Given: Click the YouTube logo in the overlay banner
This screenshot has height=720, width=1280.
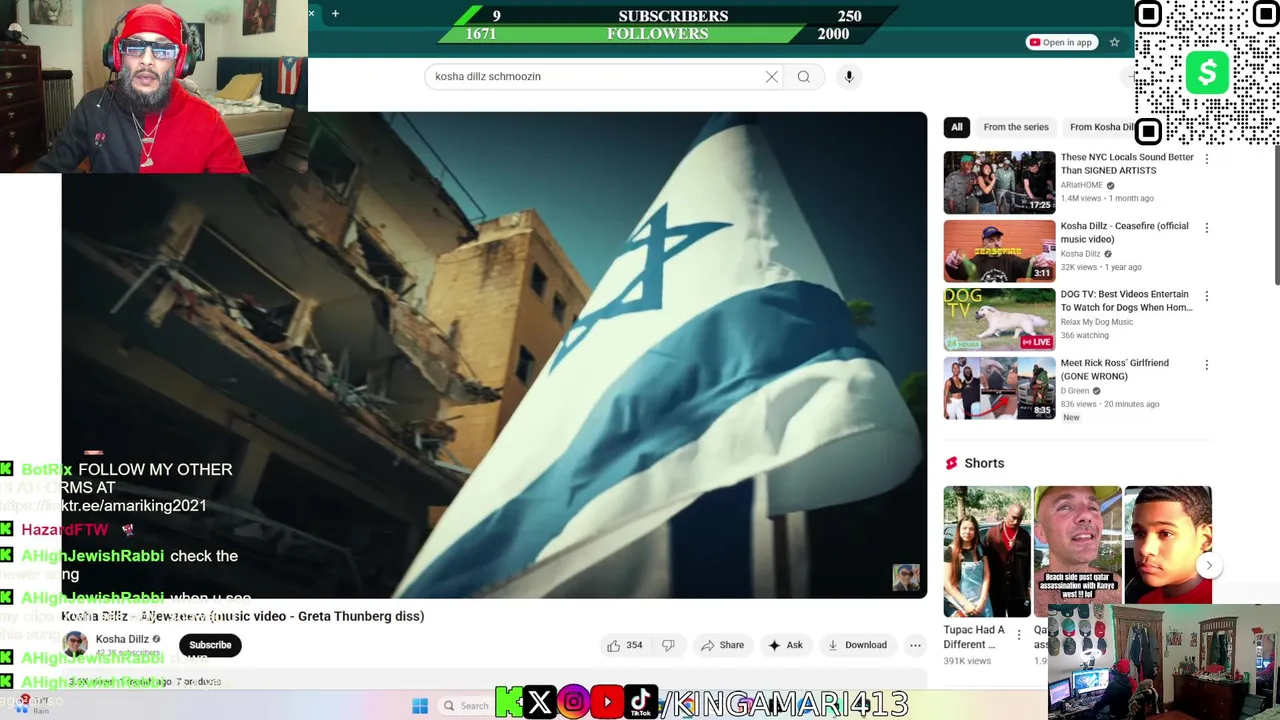Looking at the screenshot, I should pyautogui.click(x=607, y=703).
